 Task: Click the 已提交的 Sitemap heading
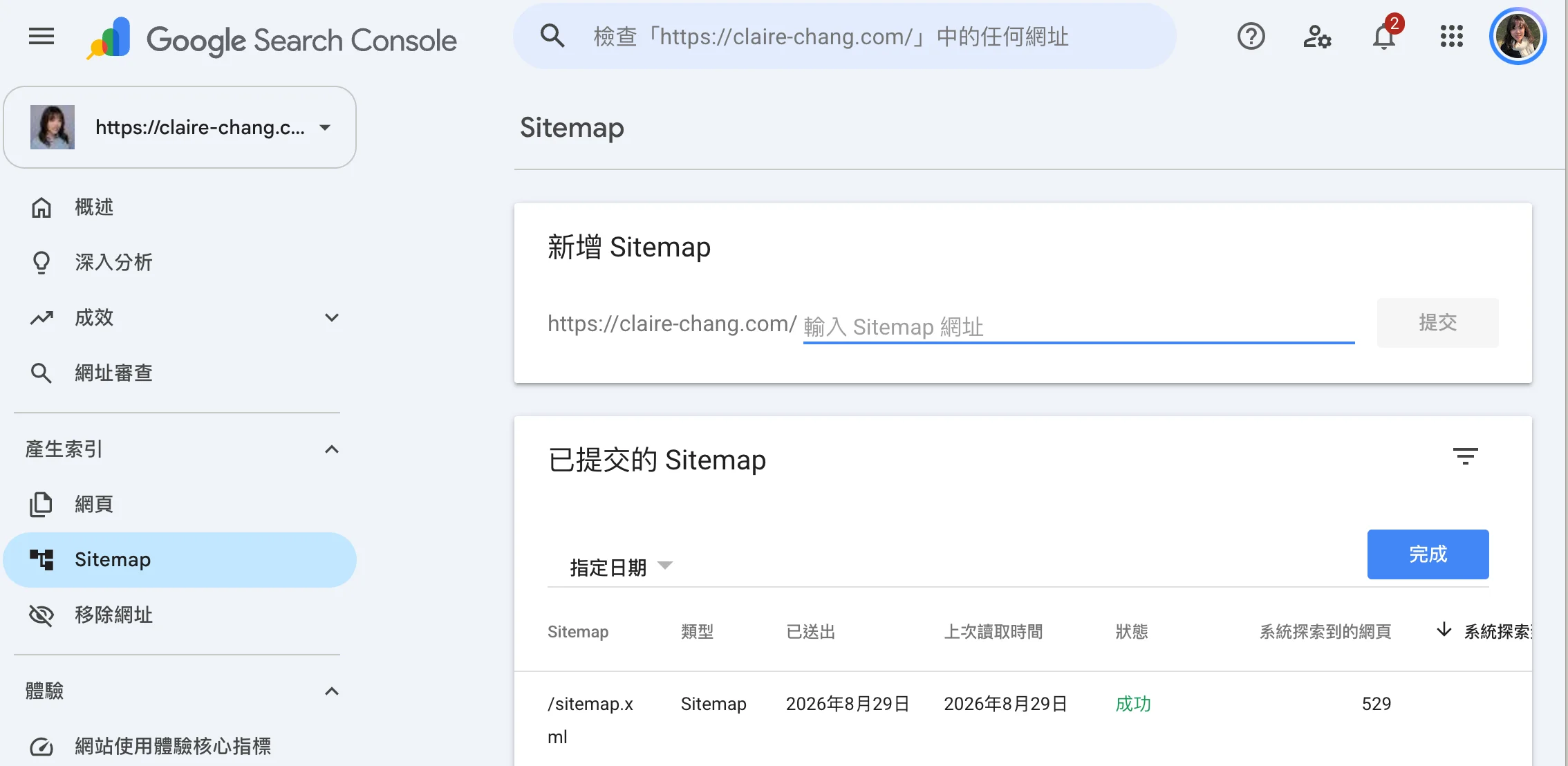pos(657,460)
